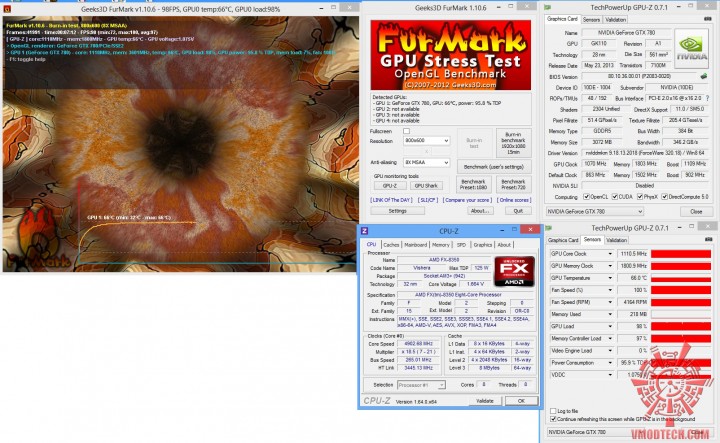Open the LINK Of The DAY link
The image size is (720, 443).
(391, 200)
